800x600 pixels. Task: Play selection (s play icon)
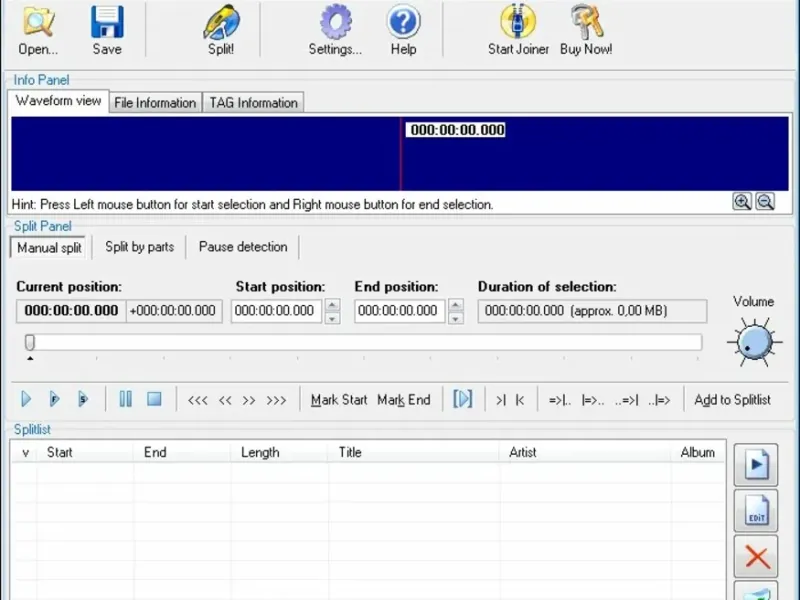(83, 399)
